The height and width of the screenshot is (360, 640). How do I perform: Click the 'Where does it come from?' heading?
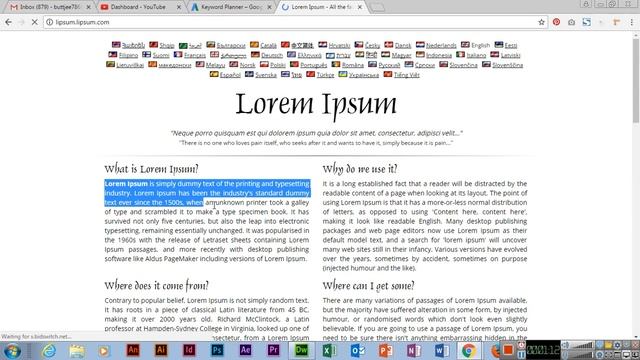click(156, 285)
